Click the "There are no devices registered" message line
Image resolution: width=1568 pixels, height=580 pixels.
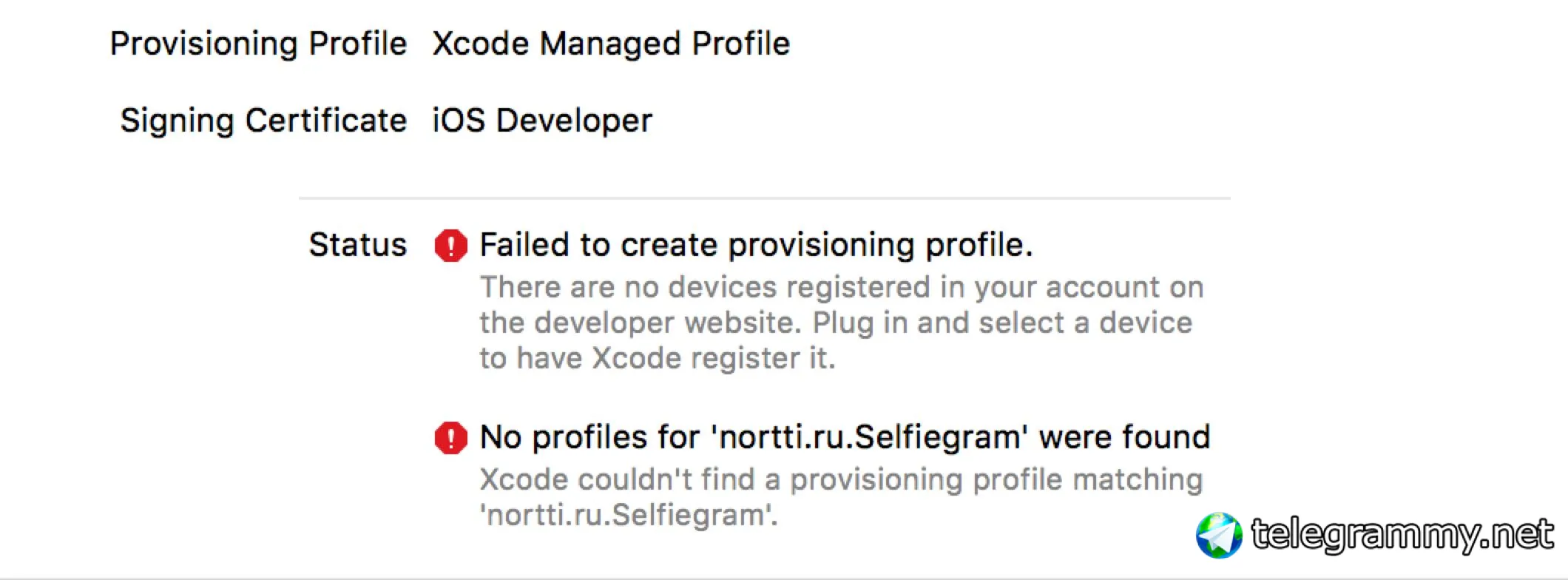click(x=842, y=287)
